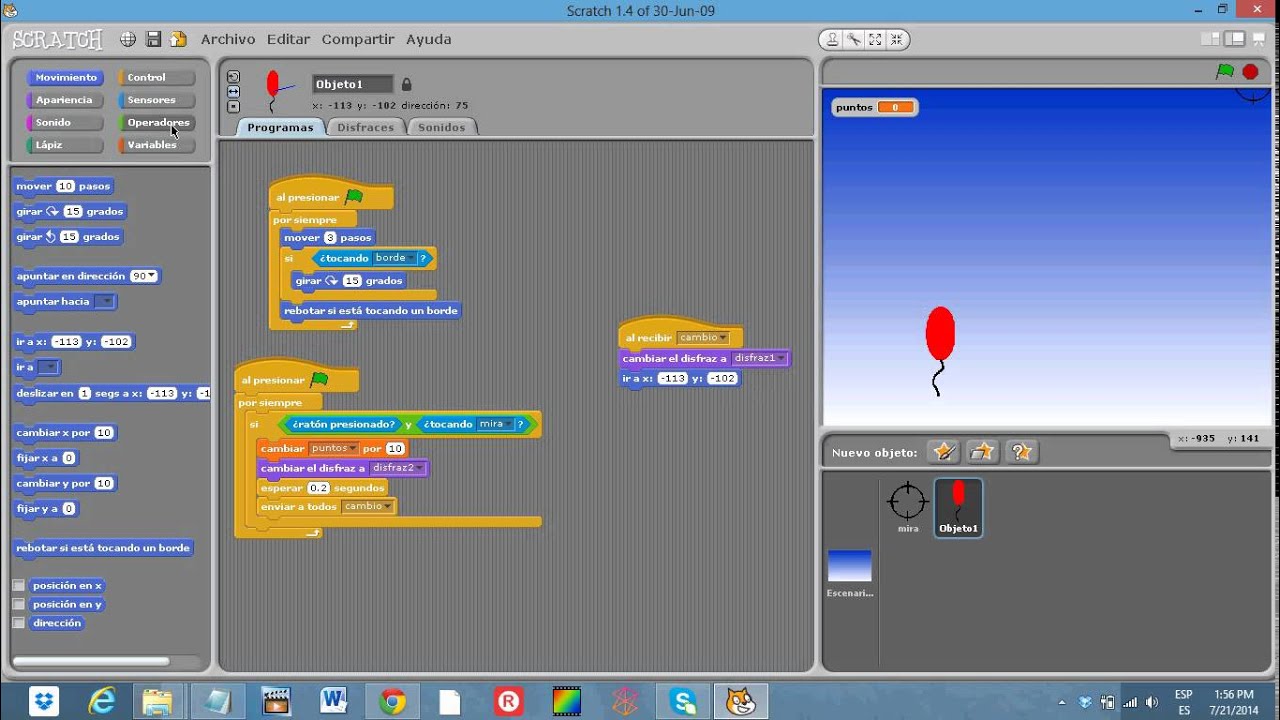Image resolution: width=1280 pixels, height=720 pixels.
Task: Select the Movimiento block category
Action: [x=65, y=77]
